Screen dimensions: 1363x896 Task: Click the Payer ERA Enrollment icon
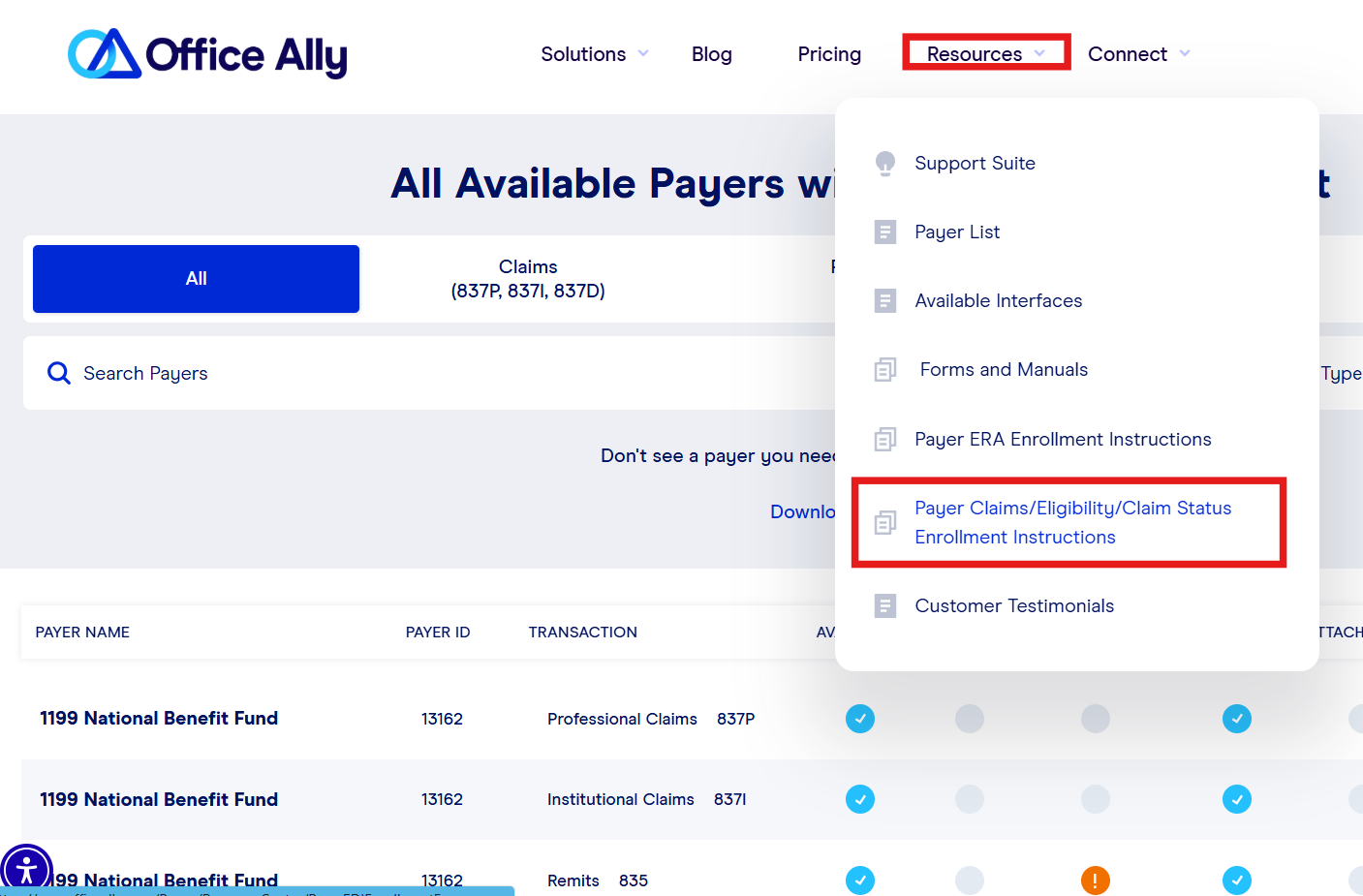[x=885, y=439]
